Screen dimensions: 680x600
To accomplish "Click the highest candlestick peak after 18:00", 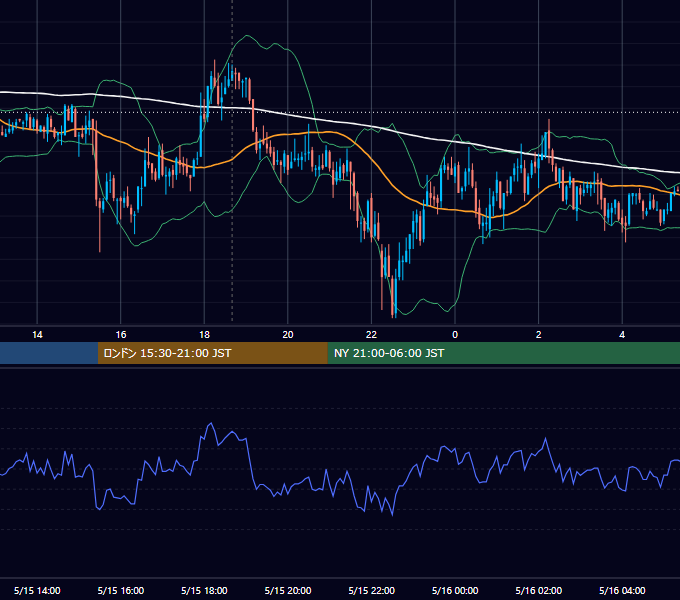I will coord(215,62).
